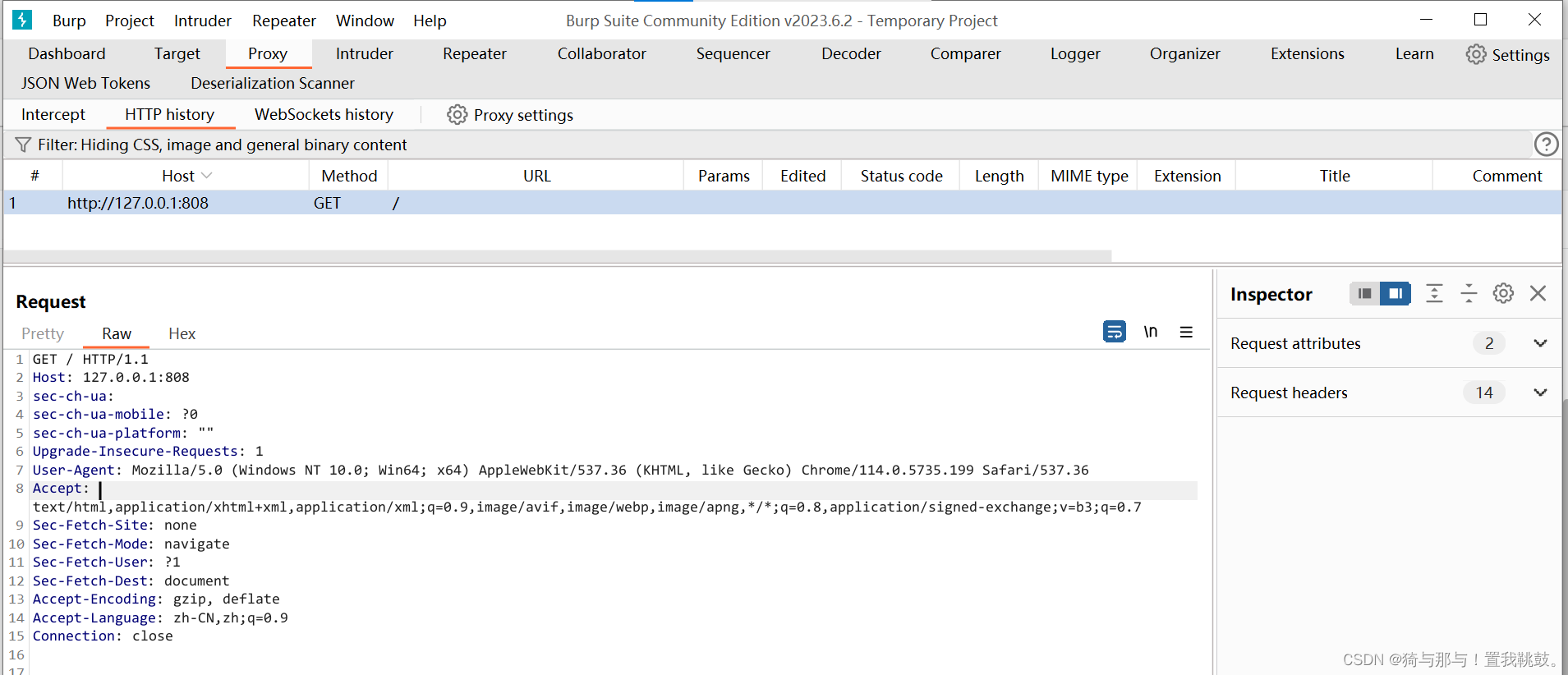Switch to Repeater tool tab
Viewport: 1568px width, 675px height.
click(475, 53)
